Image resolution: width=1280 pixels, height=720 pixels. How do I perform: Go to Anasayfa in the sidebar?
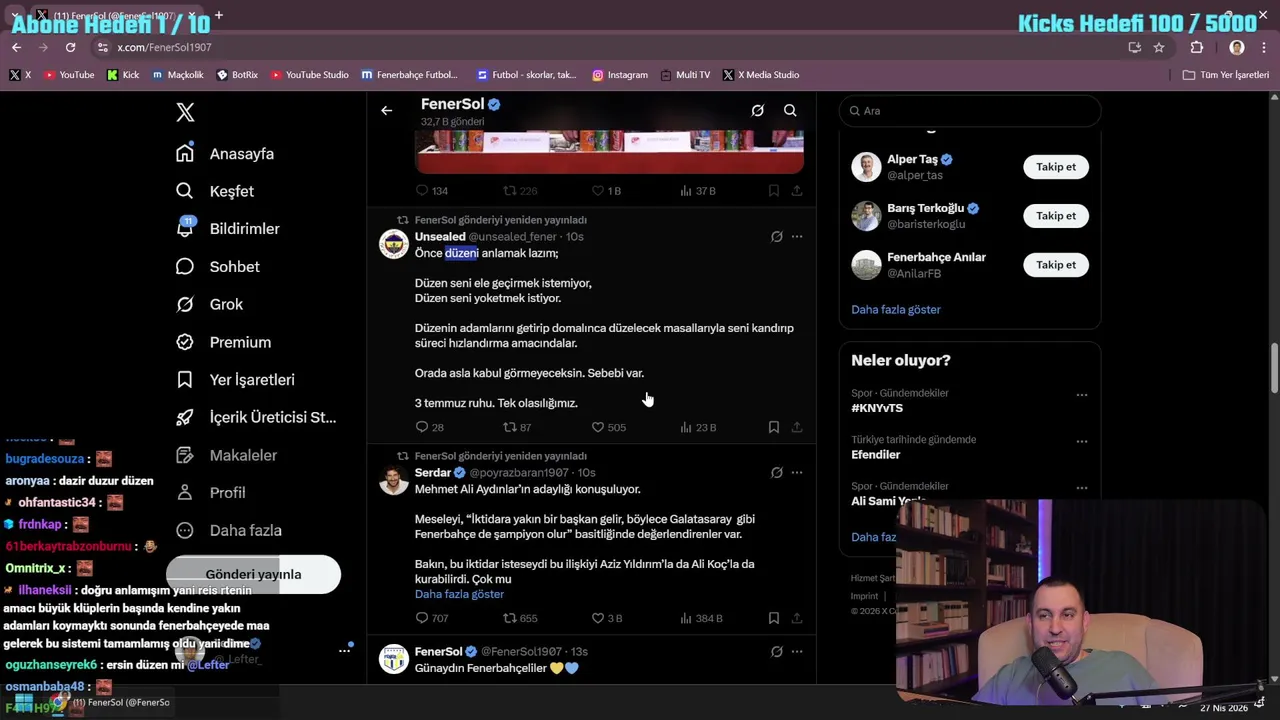pos(225,153)
